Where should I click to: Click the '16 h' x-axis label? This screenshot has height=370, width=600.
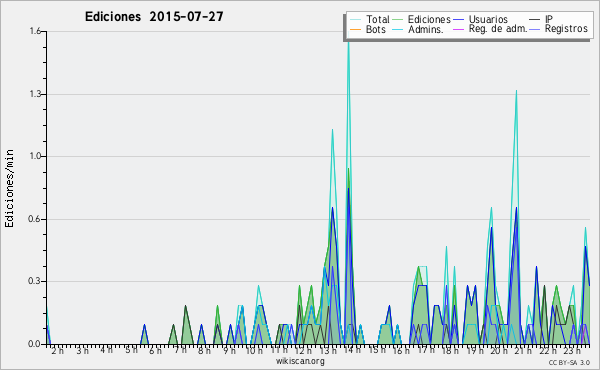pyautogui.click(x=401, y=350)
